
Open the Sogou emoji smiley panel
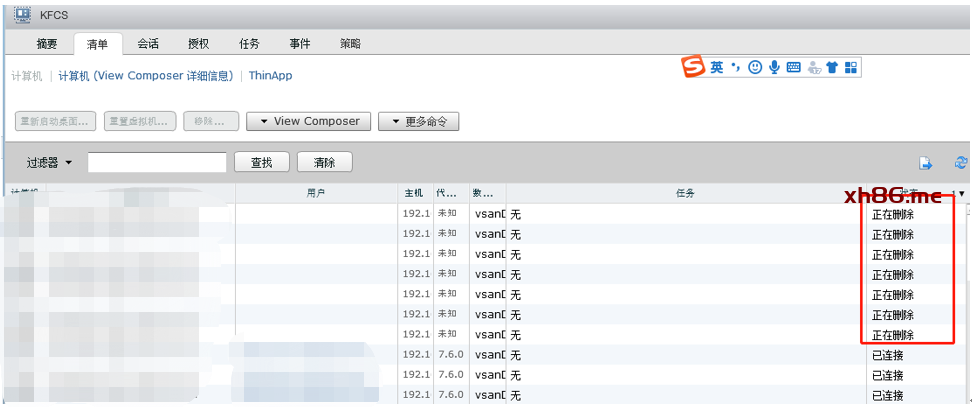[x=754, y=67]
